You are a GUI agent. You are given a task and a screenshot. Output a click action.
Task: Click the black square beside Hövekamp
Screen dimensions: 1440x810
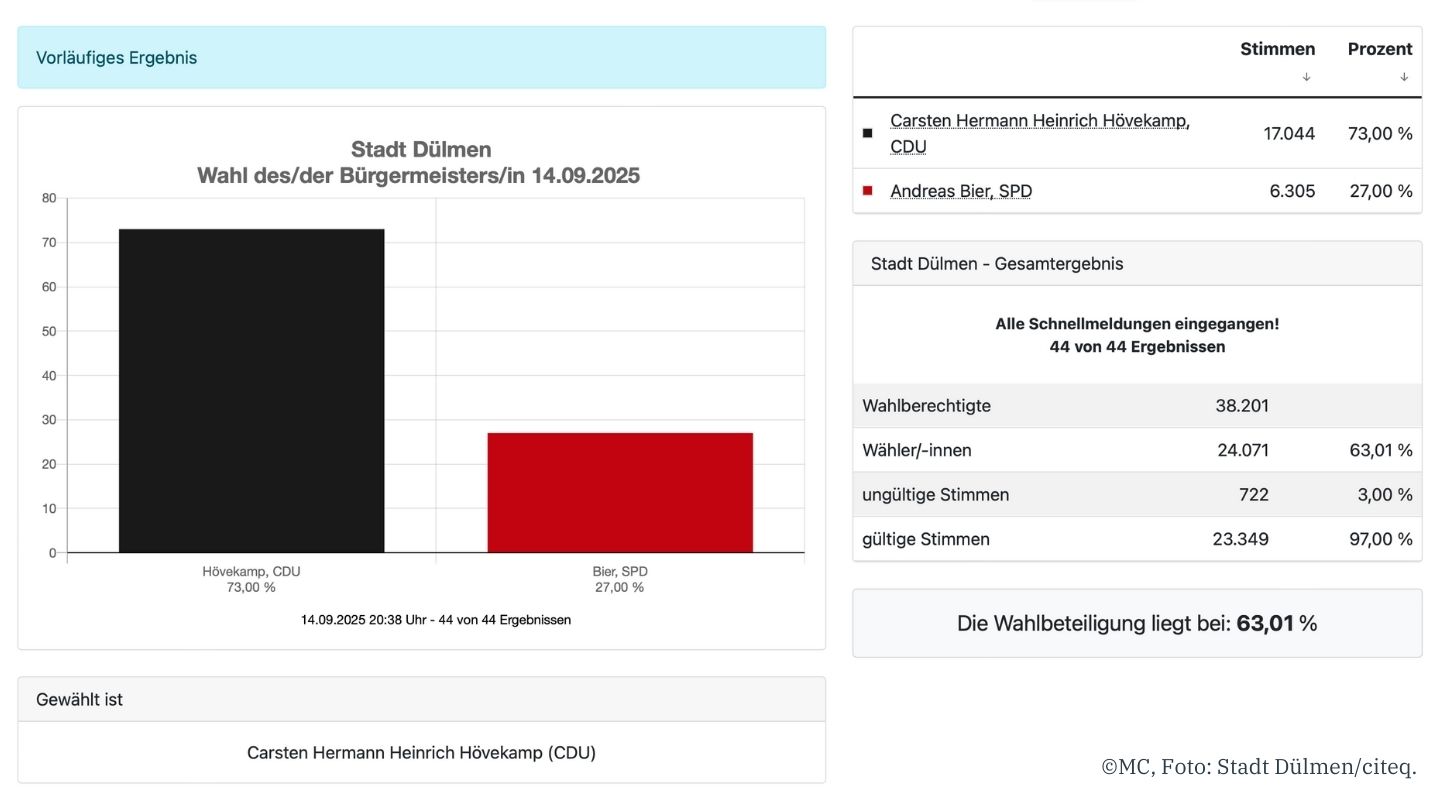point(867,133)
